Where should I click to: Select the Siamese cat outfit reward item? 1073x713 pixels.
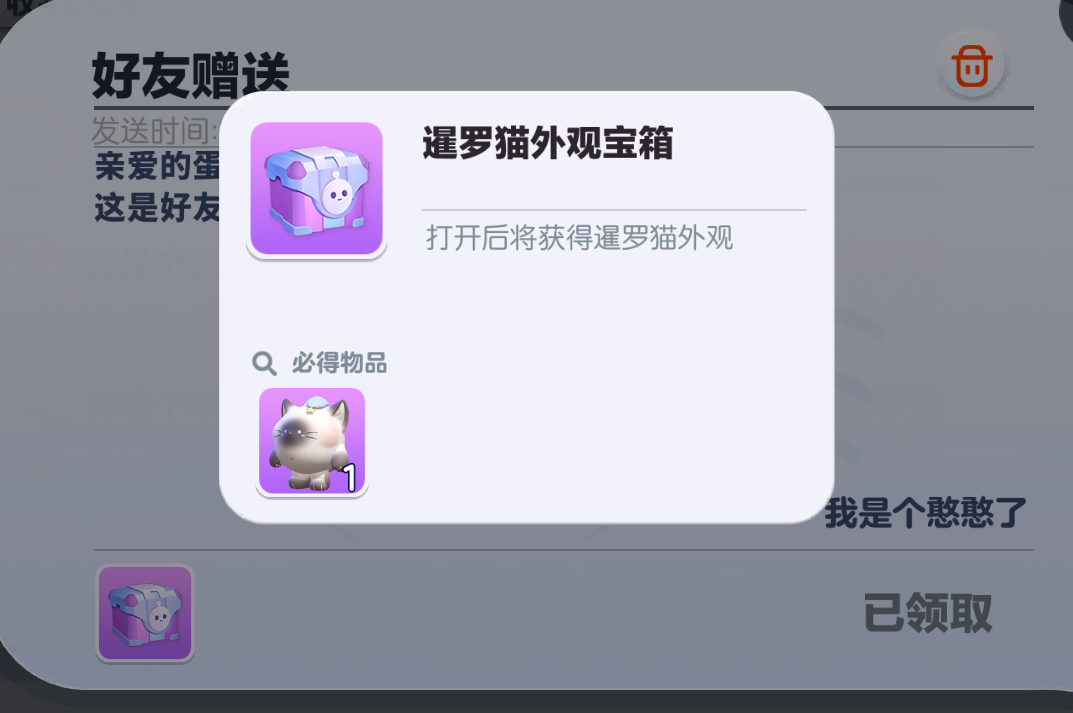click(x=312, y=442)
